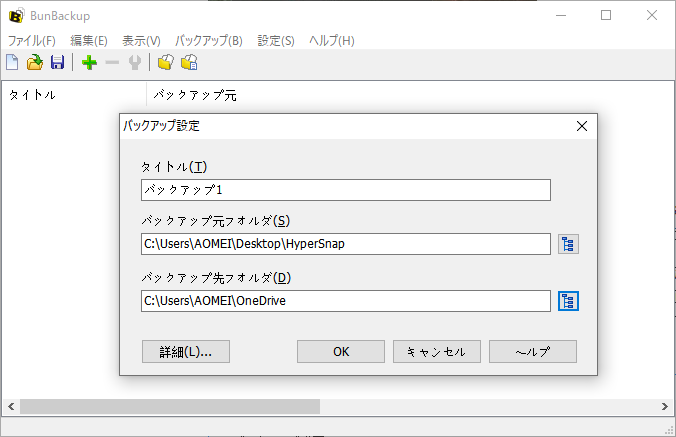Open the 設定(S) menu
The image size is (676, 437).
click(x=276, y=41)
